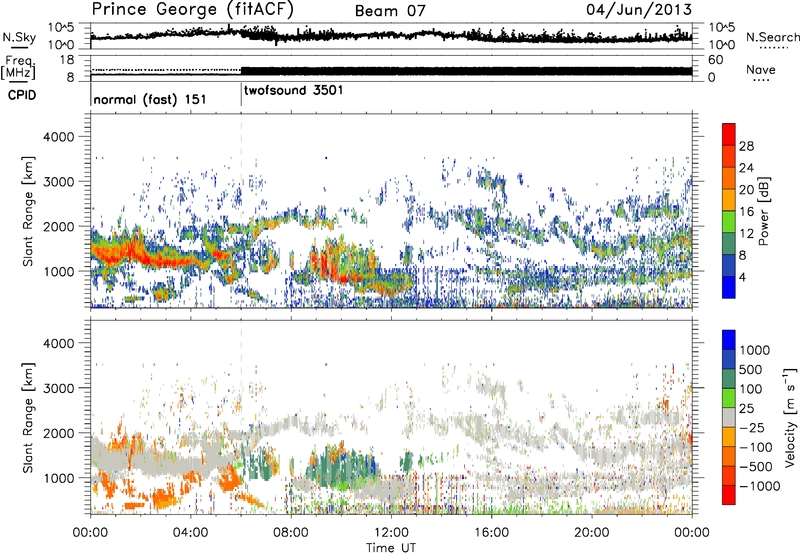Click the -1000 tick on Velocity colorbar

760,486
